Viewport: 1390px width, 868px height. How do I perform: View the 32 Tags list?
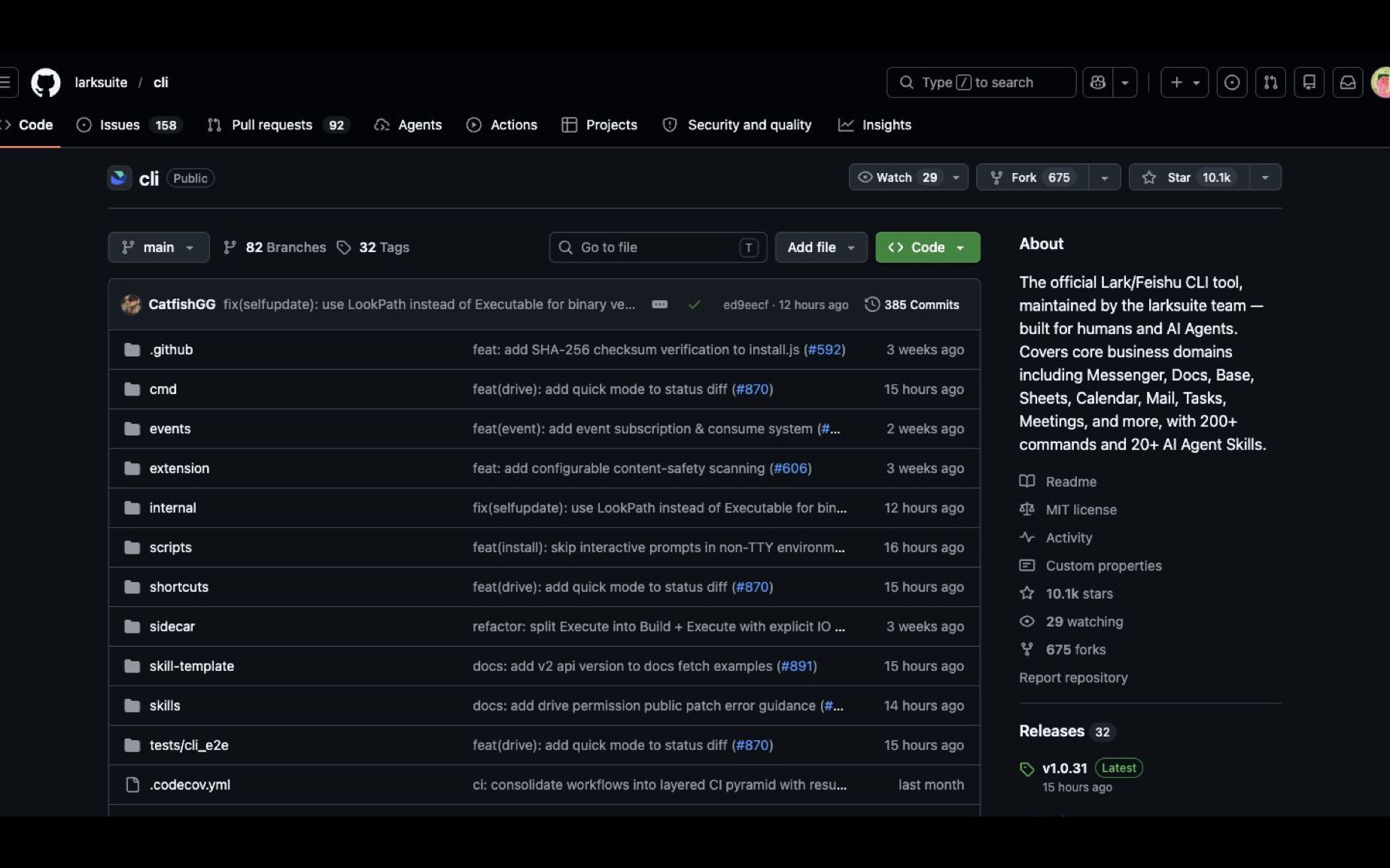[373, 247]
